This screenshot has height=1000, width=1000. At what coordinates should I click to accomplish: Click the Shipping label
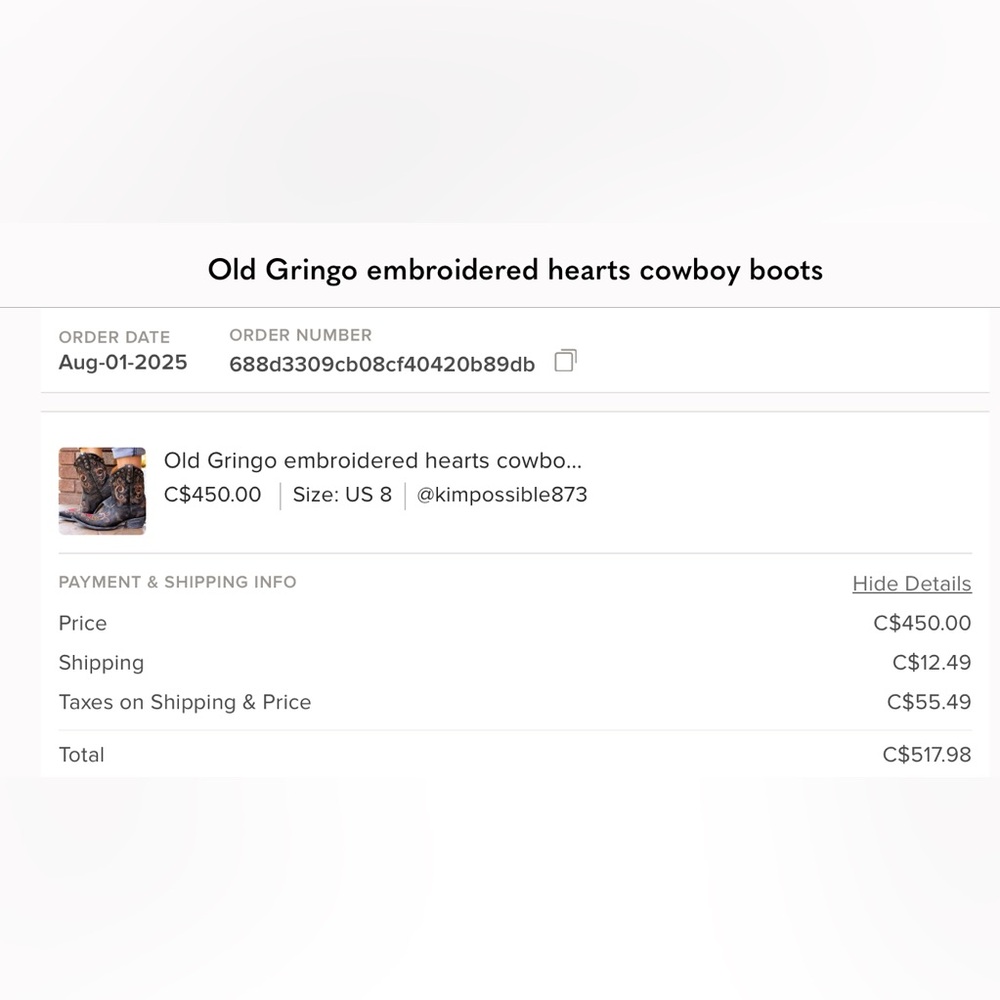pos(101,663)
